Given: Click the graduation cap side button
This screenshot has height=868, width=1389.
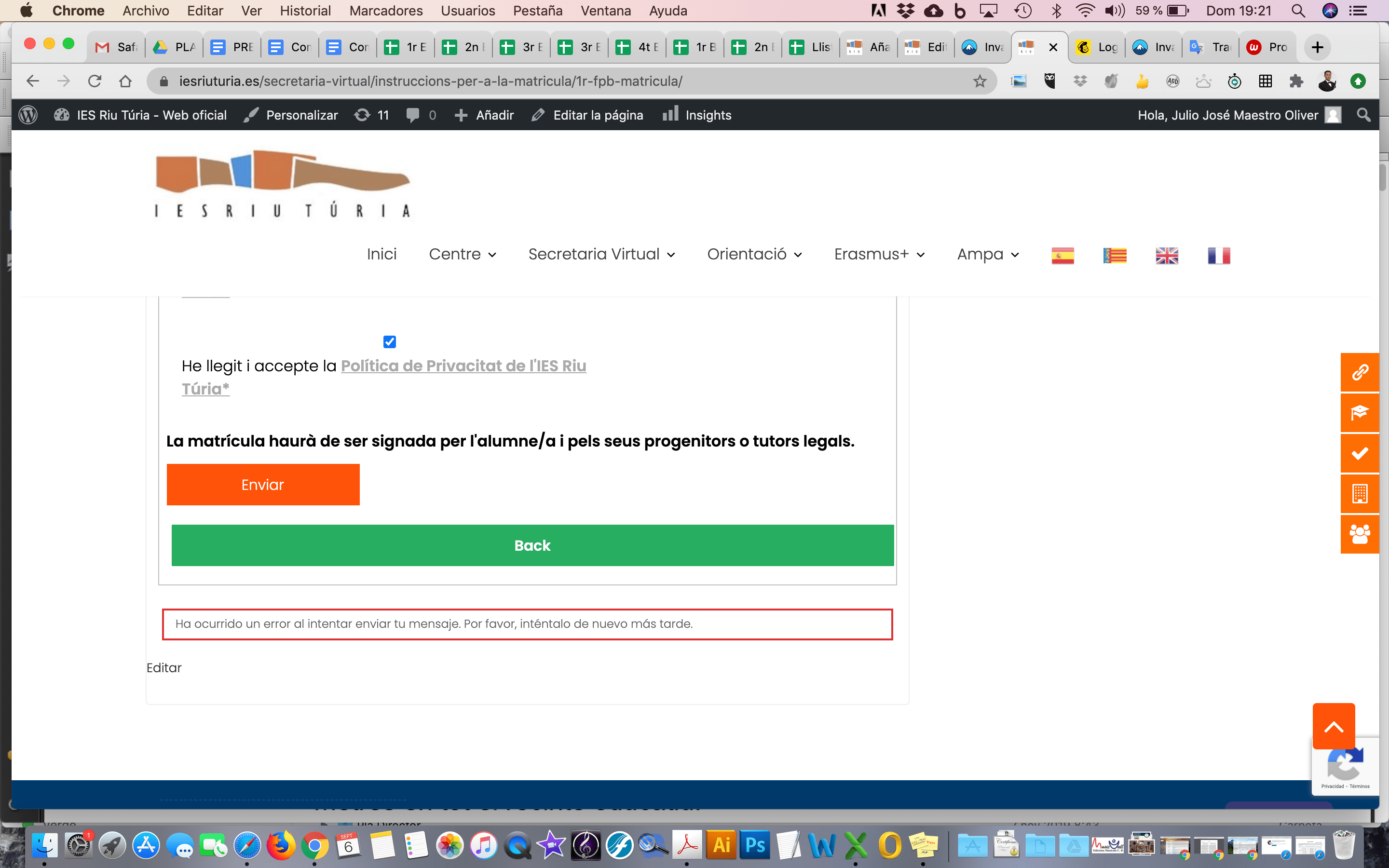Looking at the screenshot, I should pos(1360,413).
